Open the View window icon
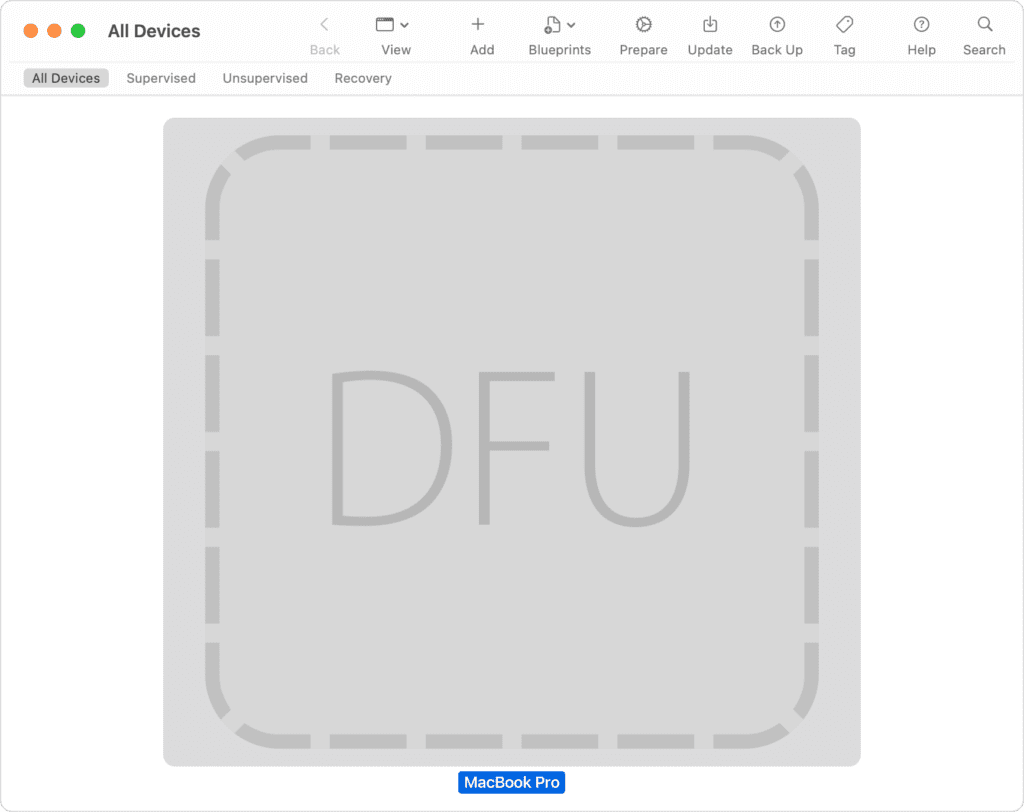 [x=385, y=25]
